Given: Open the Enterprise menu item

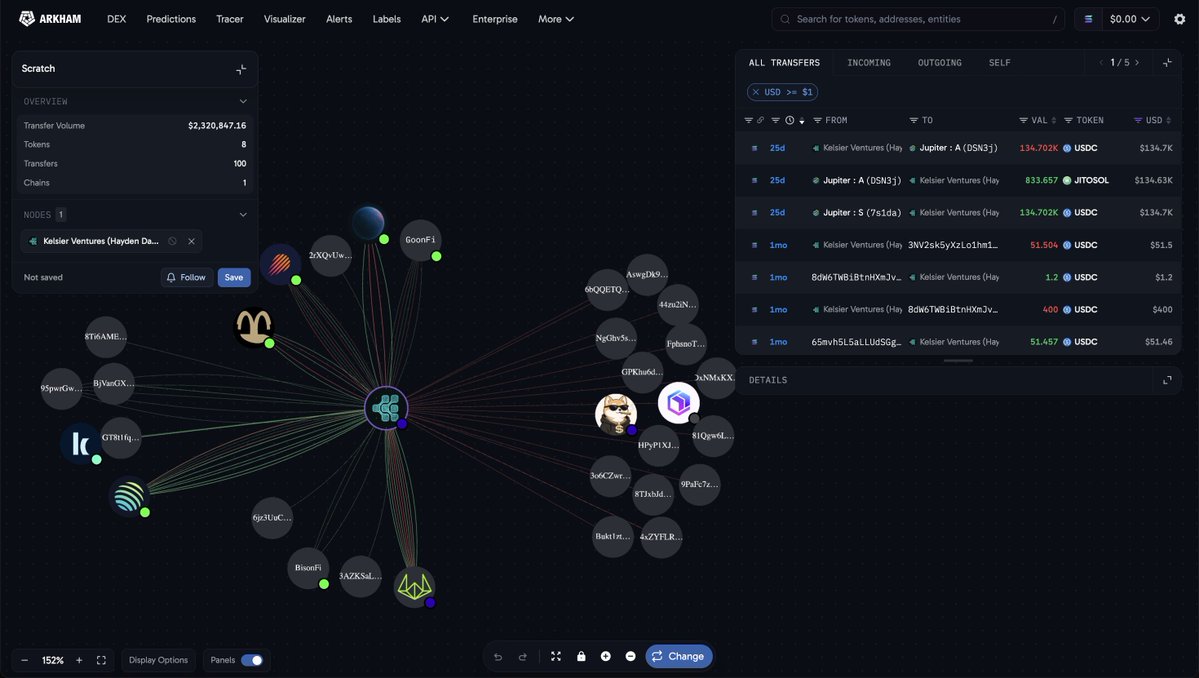Looking at the screenshot, I should tap(495, 19).
